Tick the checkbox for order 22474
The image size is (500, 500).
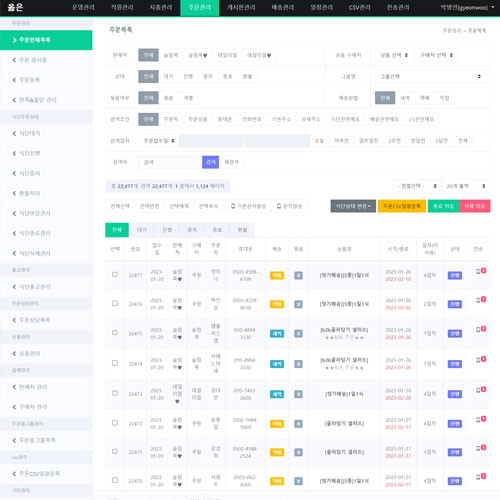point(115,363)
